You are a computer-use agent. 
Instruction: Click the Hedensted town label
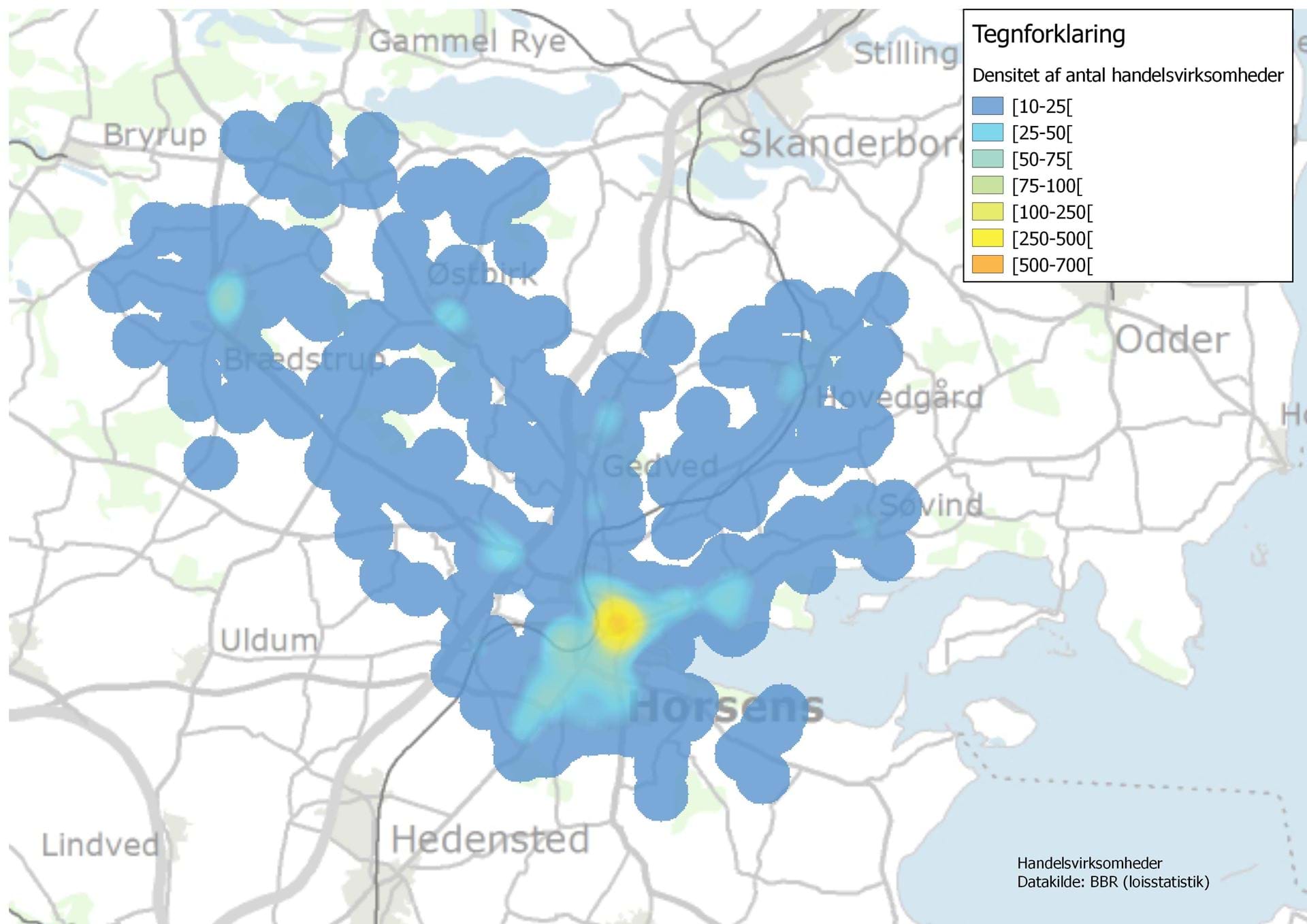click(x=490, y=840)
